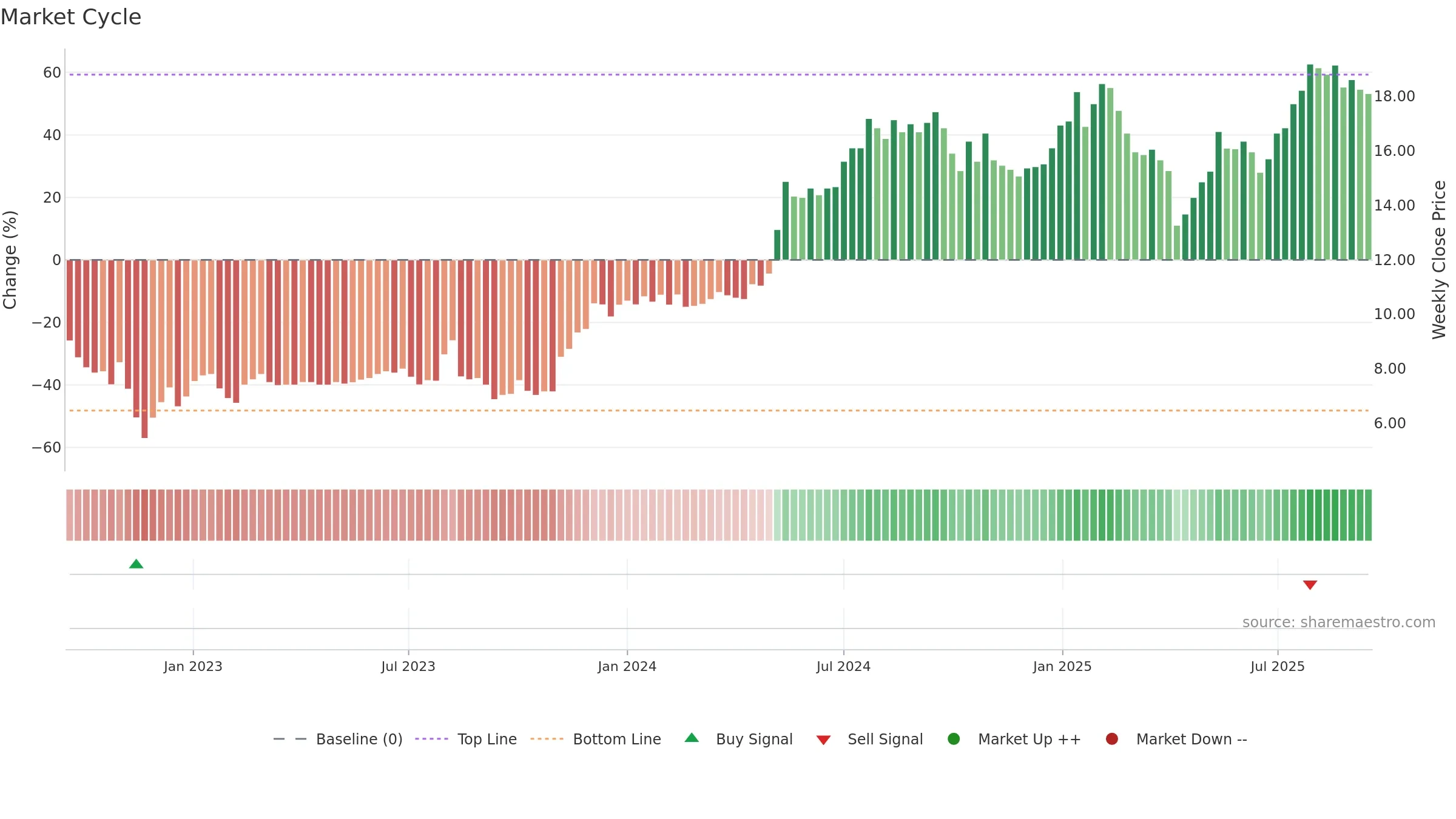Click the green Buy Signal triangle marker
Viewport: 1456px width, 819px height.
click(136, 564)
